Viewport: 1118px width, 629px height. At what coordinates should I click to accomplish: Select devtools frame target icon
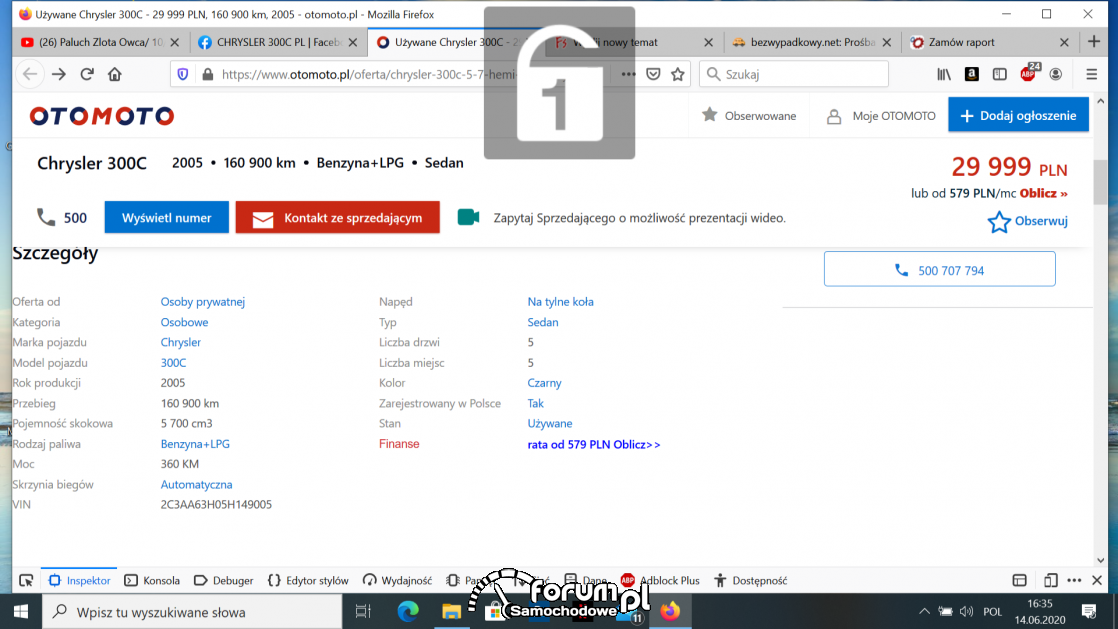coord(1020,581)
